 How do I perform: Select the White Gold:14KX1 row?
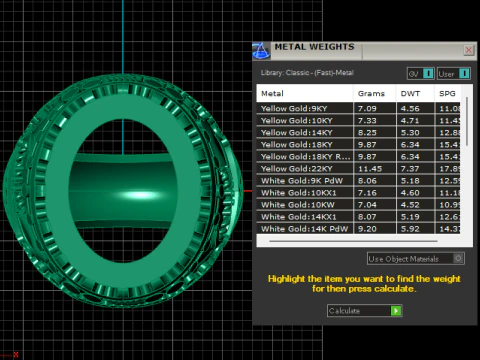pyautogui.click(x=358, y=216)
